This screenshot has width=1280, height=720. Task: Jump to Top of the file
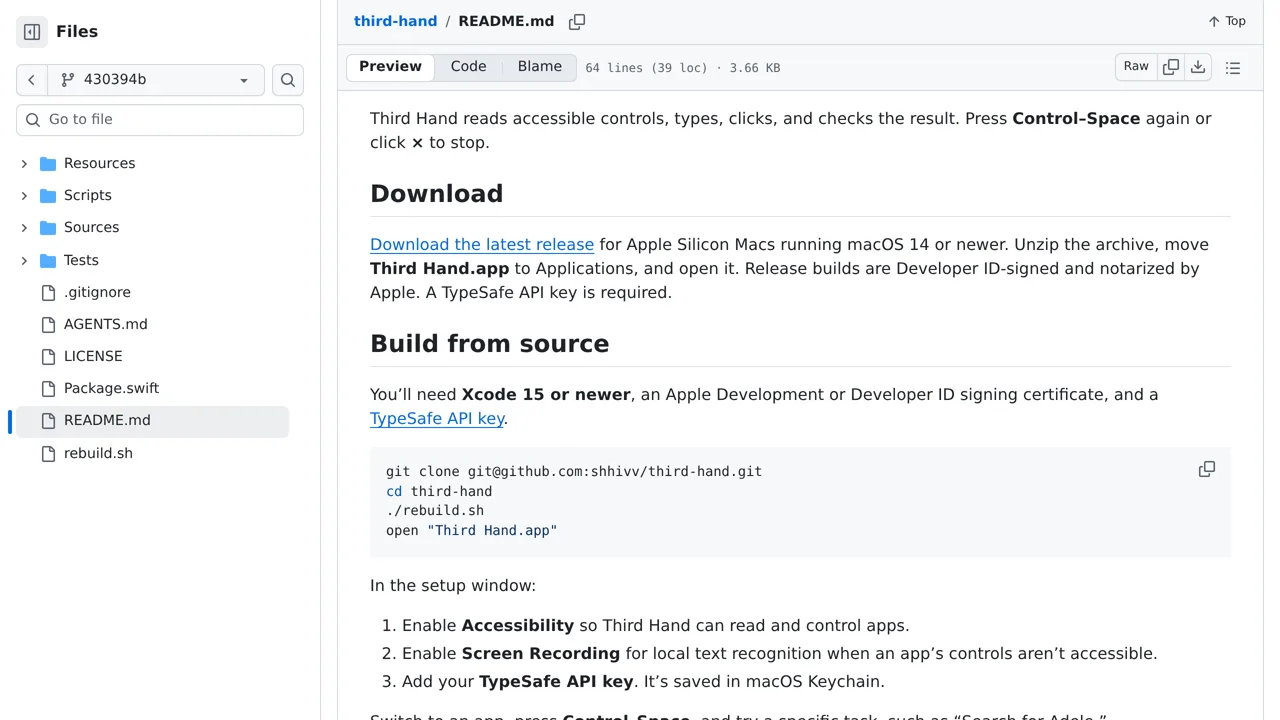point(1227,21)
